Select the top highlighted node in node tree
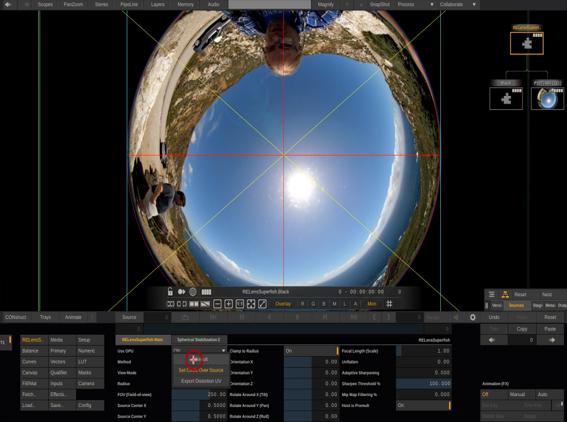This screenshot has width=567, height=422. [526, 43]
